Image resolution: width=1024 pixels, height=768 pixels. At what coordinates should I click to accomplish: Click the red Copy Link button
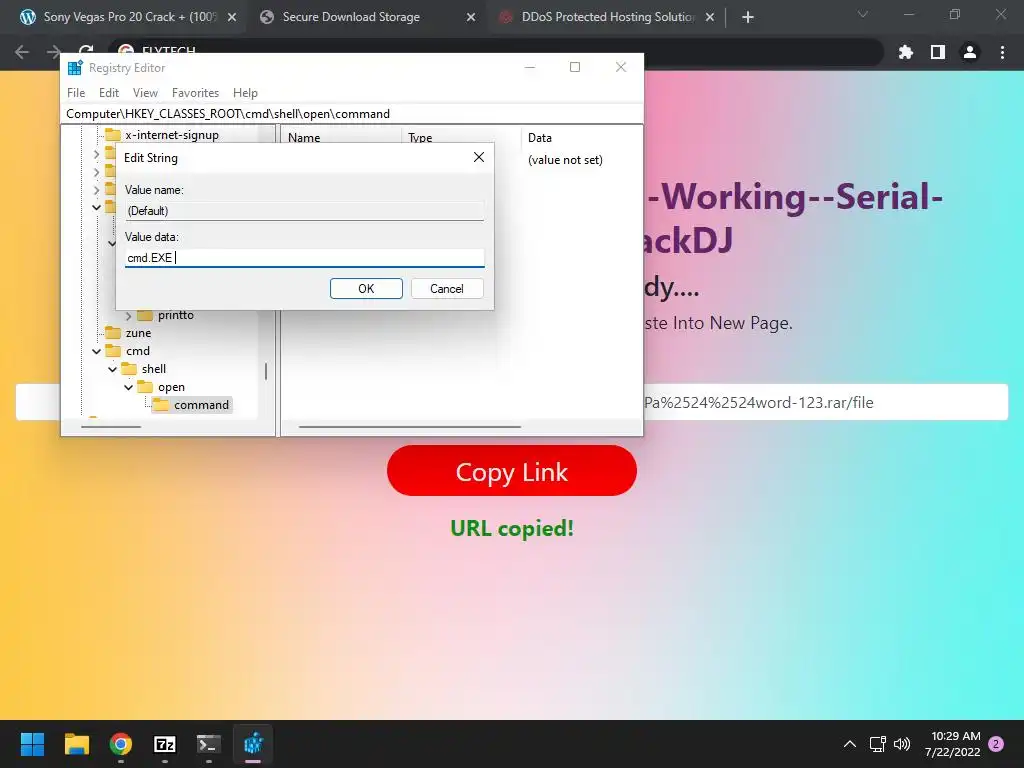click(511, 471)
